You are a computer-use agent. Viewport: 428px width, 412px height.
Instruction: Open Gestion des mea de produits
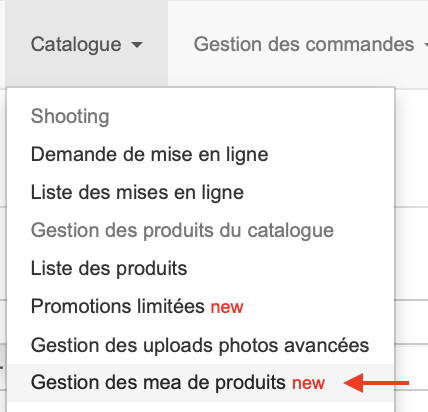point(158,382)
